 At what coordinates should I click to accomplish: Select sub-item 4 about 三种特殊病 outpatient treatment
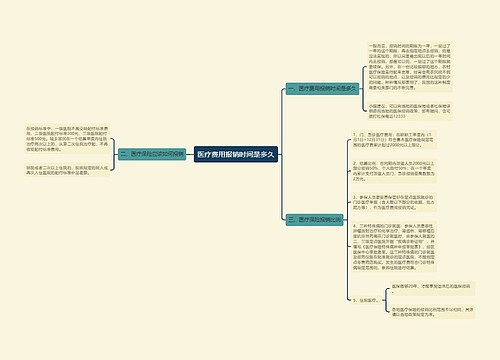tap(394, 247)
